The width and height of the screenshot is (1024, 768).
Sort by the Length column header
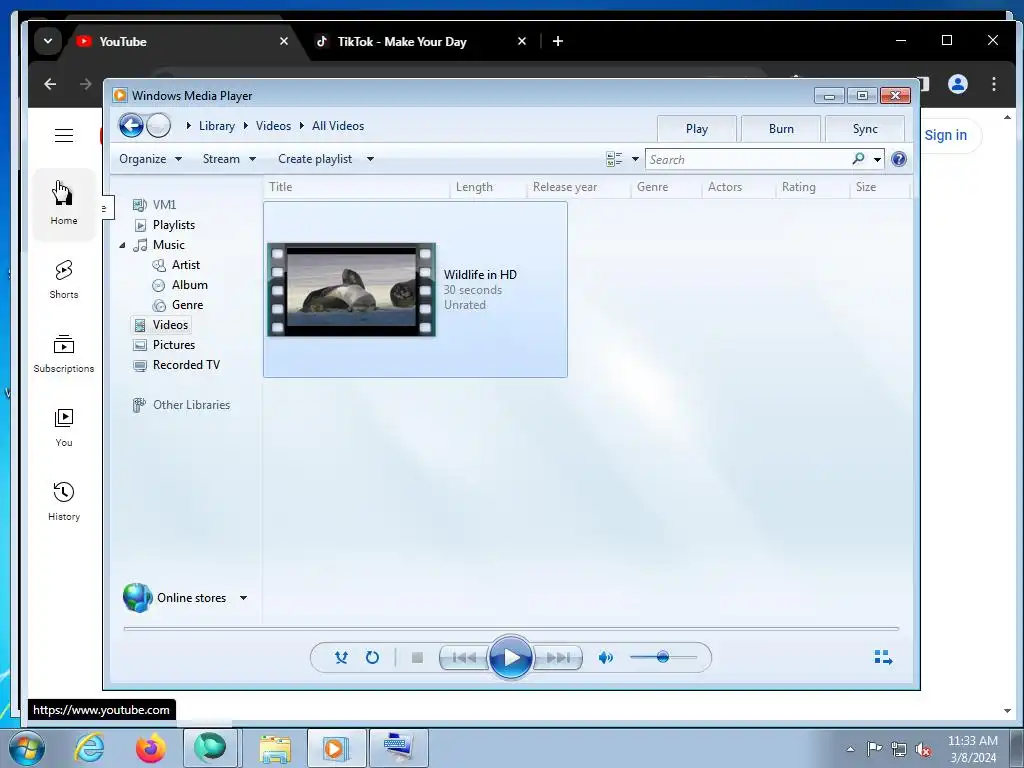488,187
